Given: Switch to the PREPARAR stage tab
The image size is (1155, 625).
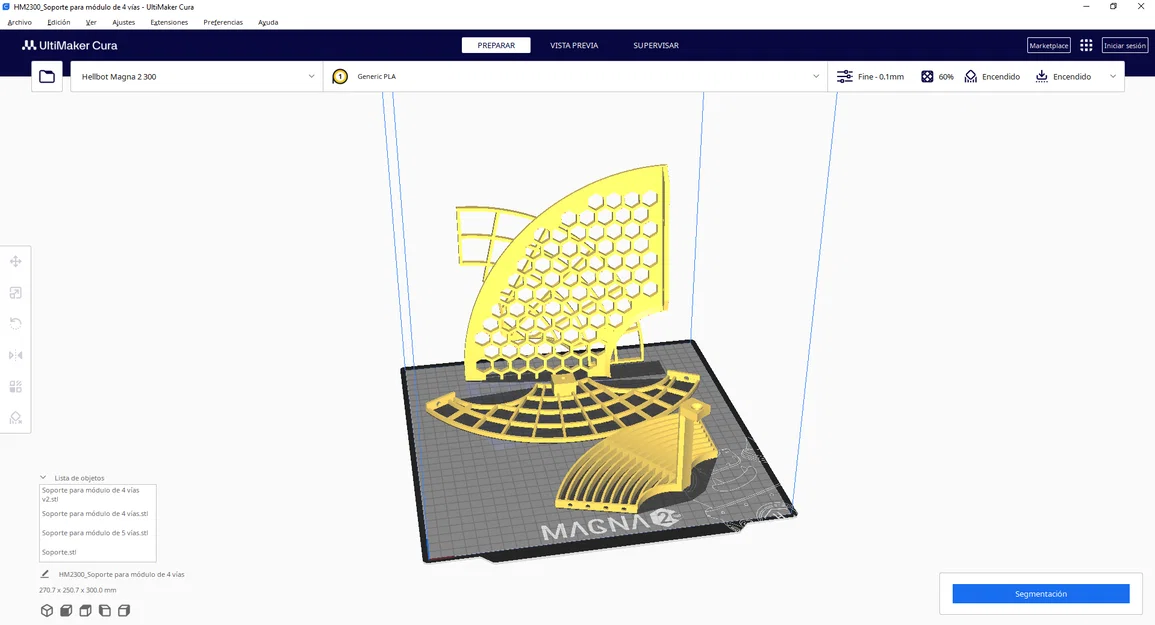Looking at the screenshot, I should 496,46.
